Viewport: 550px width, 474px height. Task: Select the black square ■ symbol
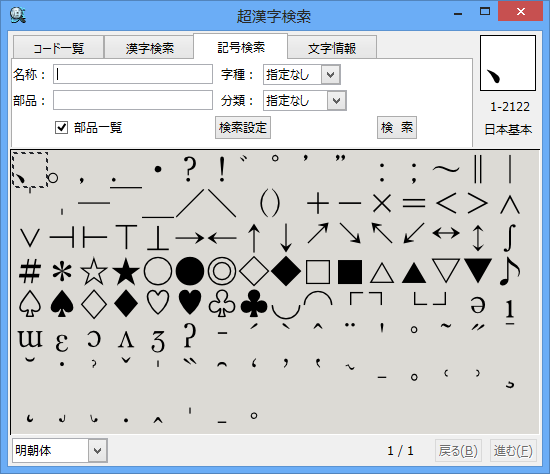pyautogui.click(x=350, y=272)
